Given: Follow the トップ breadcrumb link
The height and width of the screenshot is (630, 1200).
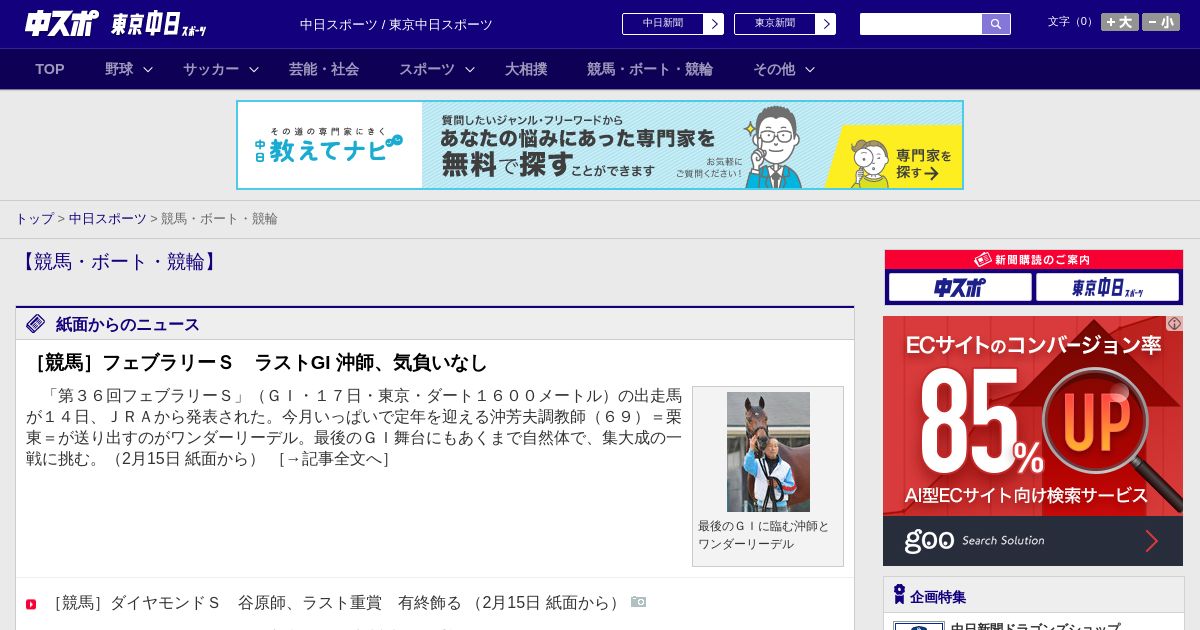Looking at the screenshot, I should tap(34, 218).
